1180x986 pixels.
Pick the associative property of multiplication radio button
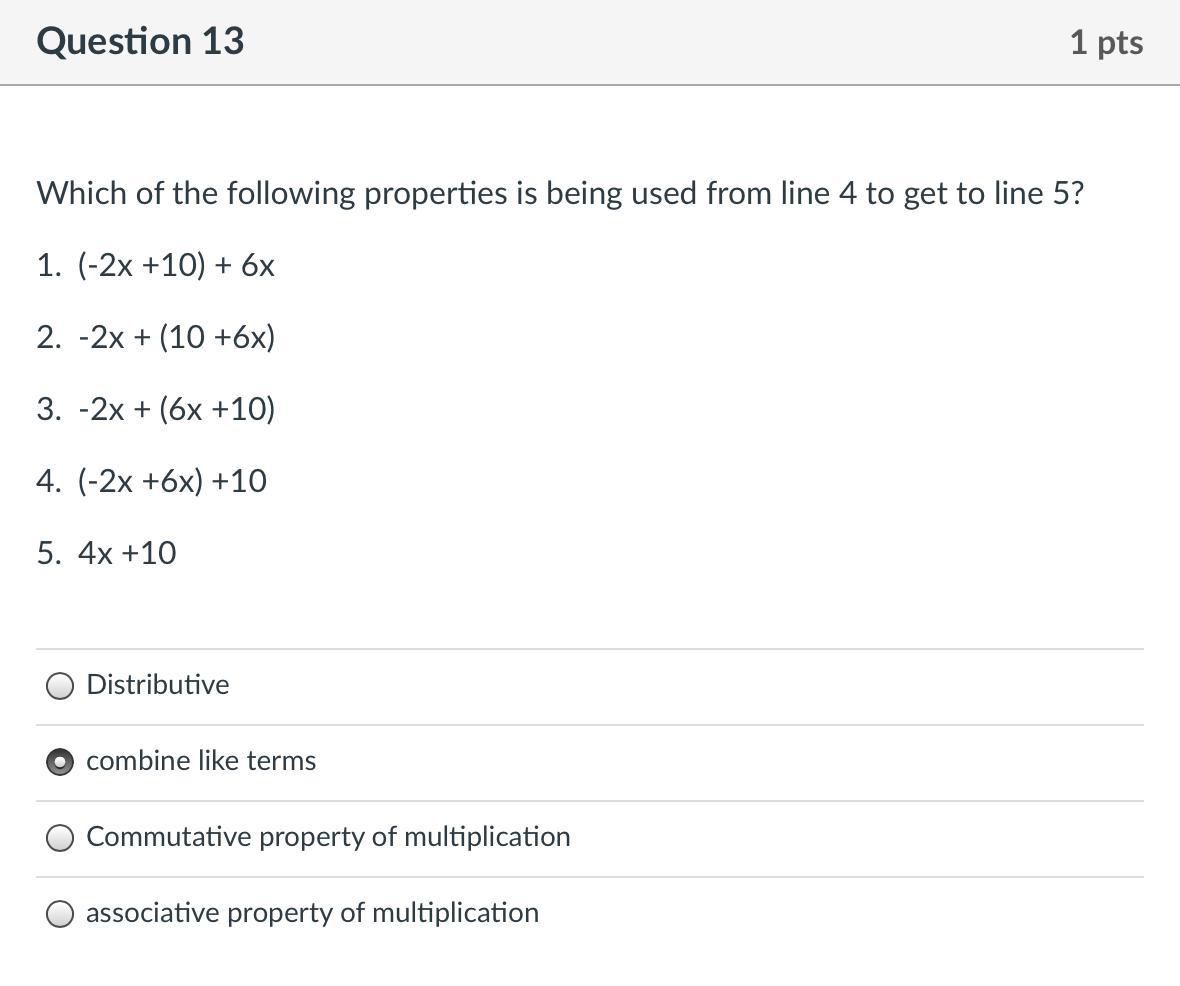pyautogui.click(x=60, y=914)
